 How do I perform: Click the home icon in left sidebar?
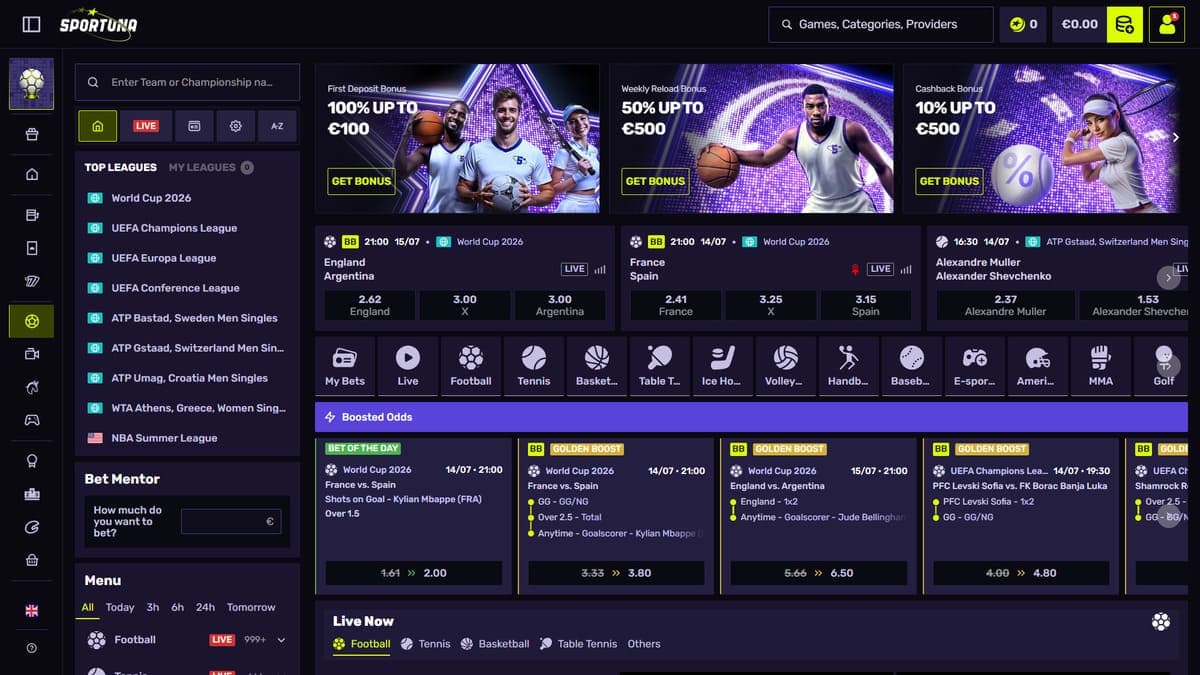click(32, 175)
